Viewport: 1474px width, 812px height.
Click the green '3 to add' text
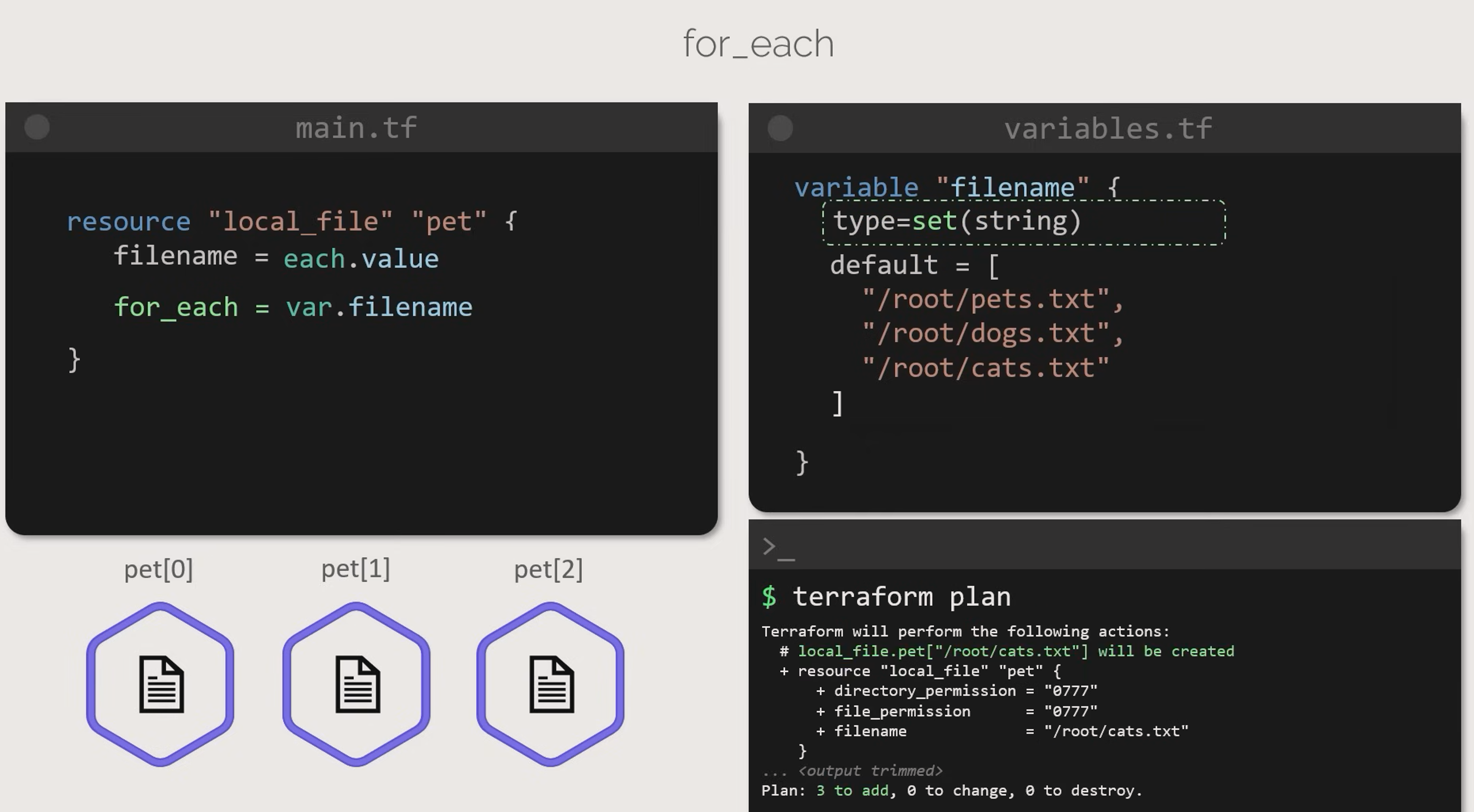coord(852,791)
